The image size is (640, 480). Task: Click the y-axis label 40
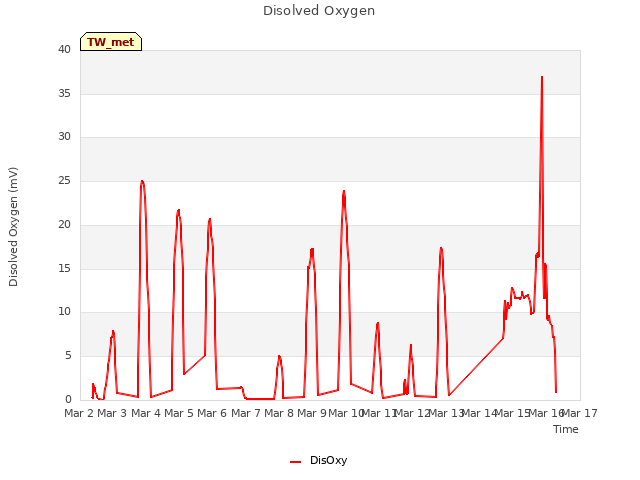[x=64, y=49]
